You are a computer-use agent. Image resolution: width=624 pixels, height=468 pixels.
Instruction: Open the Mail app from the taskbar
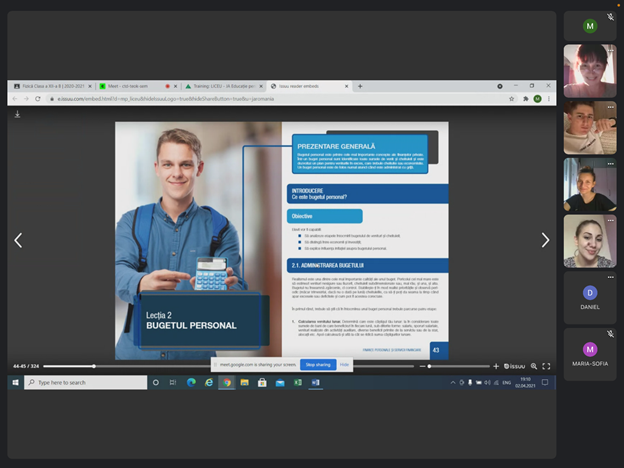coord(280,382)
